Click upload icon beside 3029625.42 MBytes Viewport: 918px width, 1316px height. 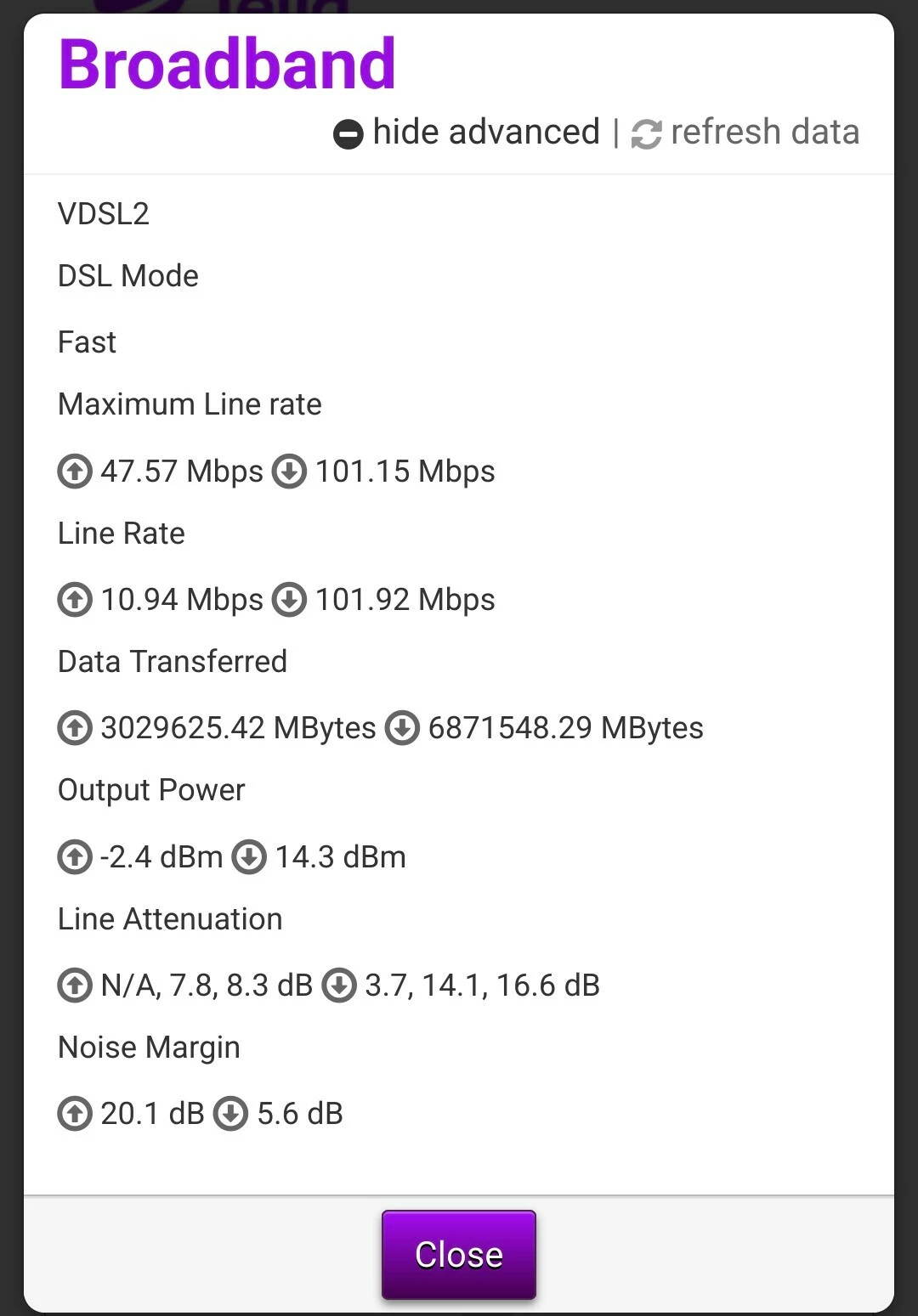[75, 728]
